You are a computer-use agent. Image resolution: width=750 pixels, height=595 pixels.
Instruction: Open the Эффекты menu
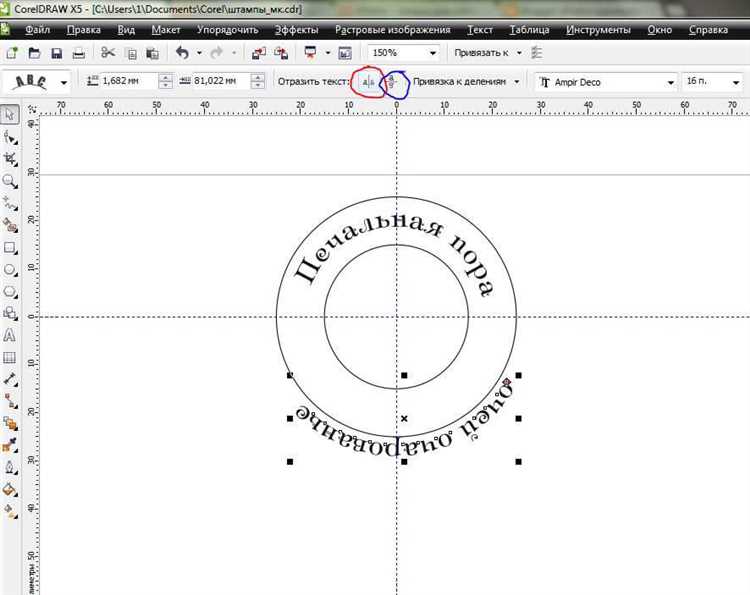pos(296,30)
